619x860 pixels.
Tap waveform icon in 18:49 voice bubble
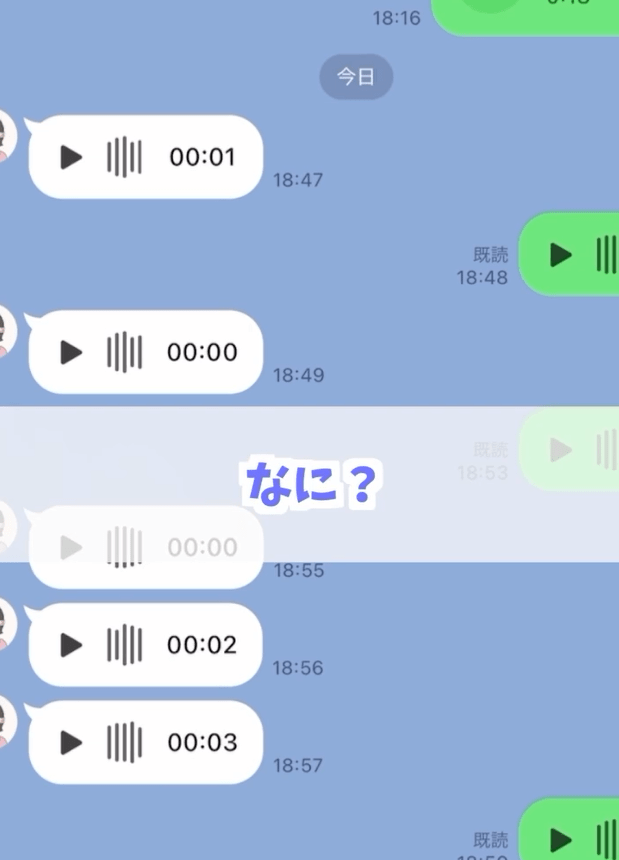click(124, 352)
